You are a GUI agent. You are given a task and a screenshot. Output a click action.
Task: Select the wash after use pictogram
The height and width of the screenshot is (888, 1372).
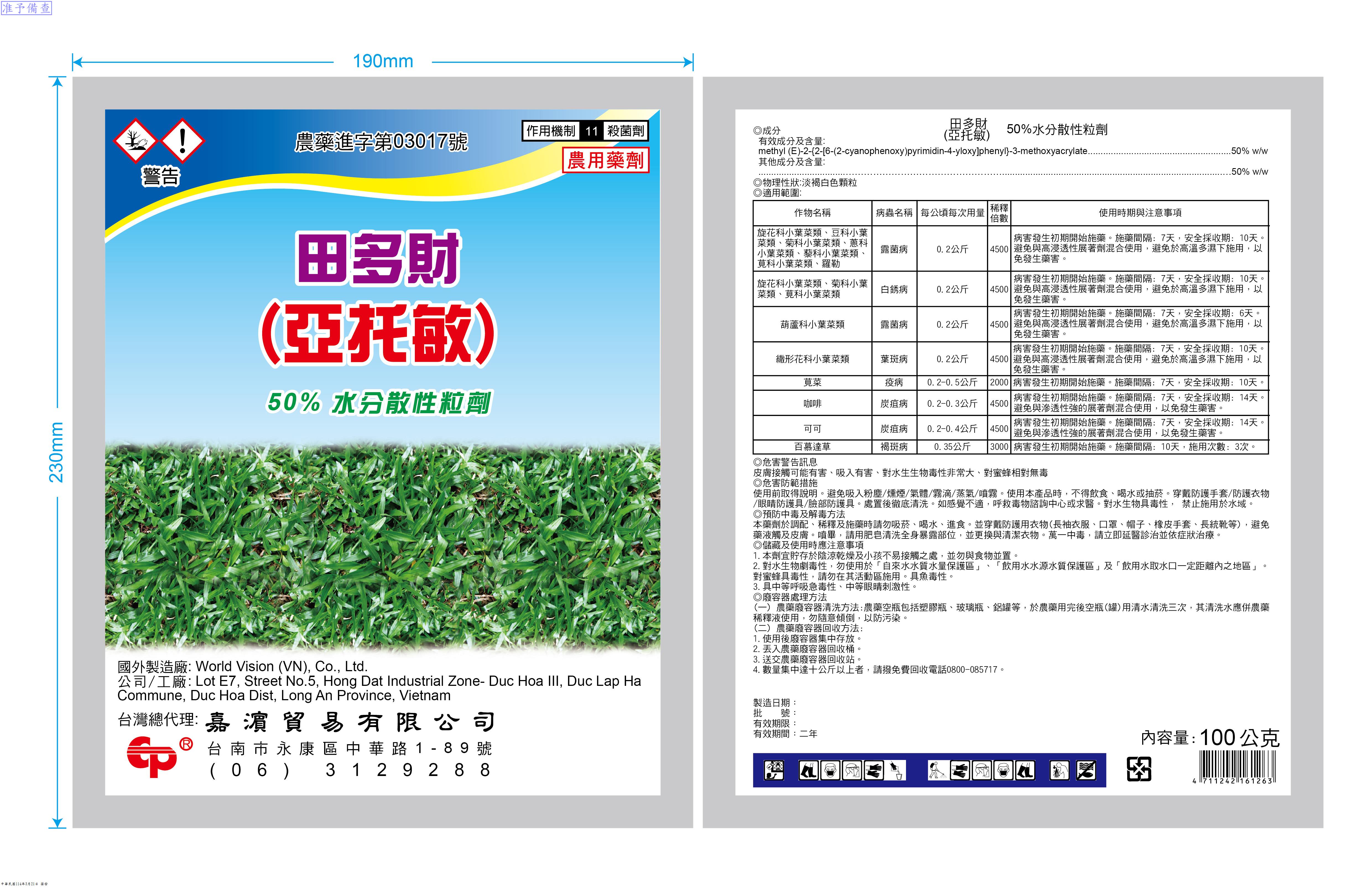[x=1059, y=770]
